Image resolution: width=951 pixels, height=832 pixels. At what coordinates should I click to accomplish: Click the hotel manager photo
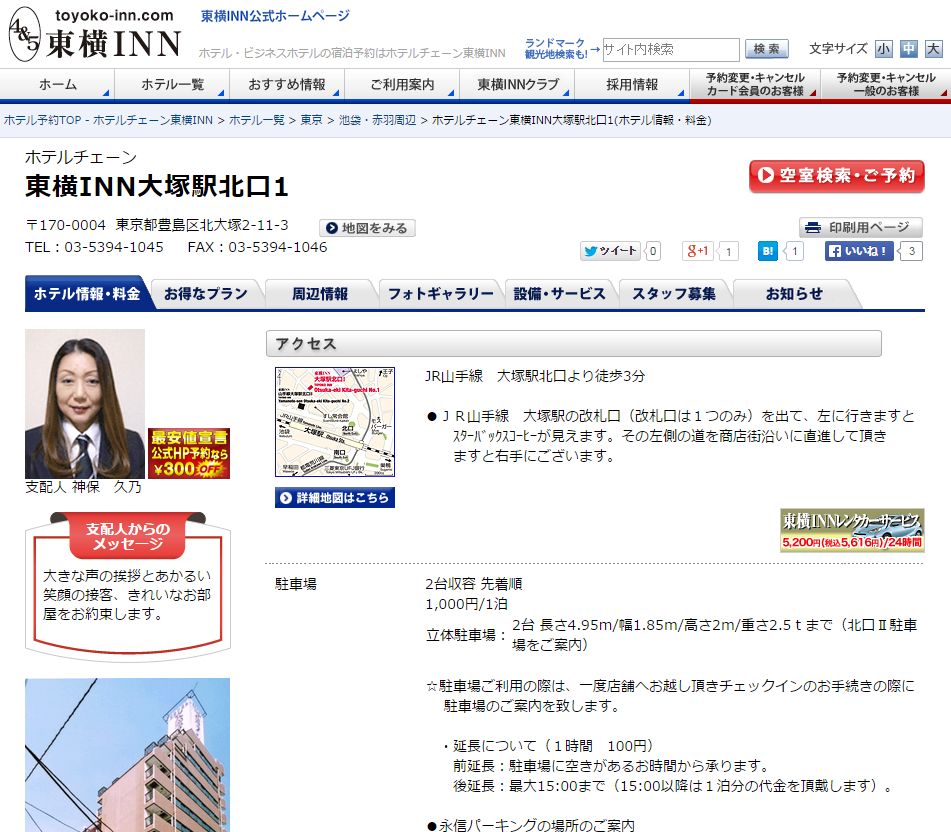click(x=85, y=404)
